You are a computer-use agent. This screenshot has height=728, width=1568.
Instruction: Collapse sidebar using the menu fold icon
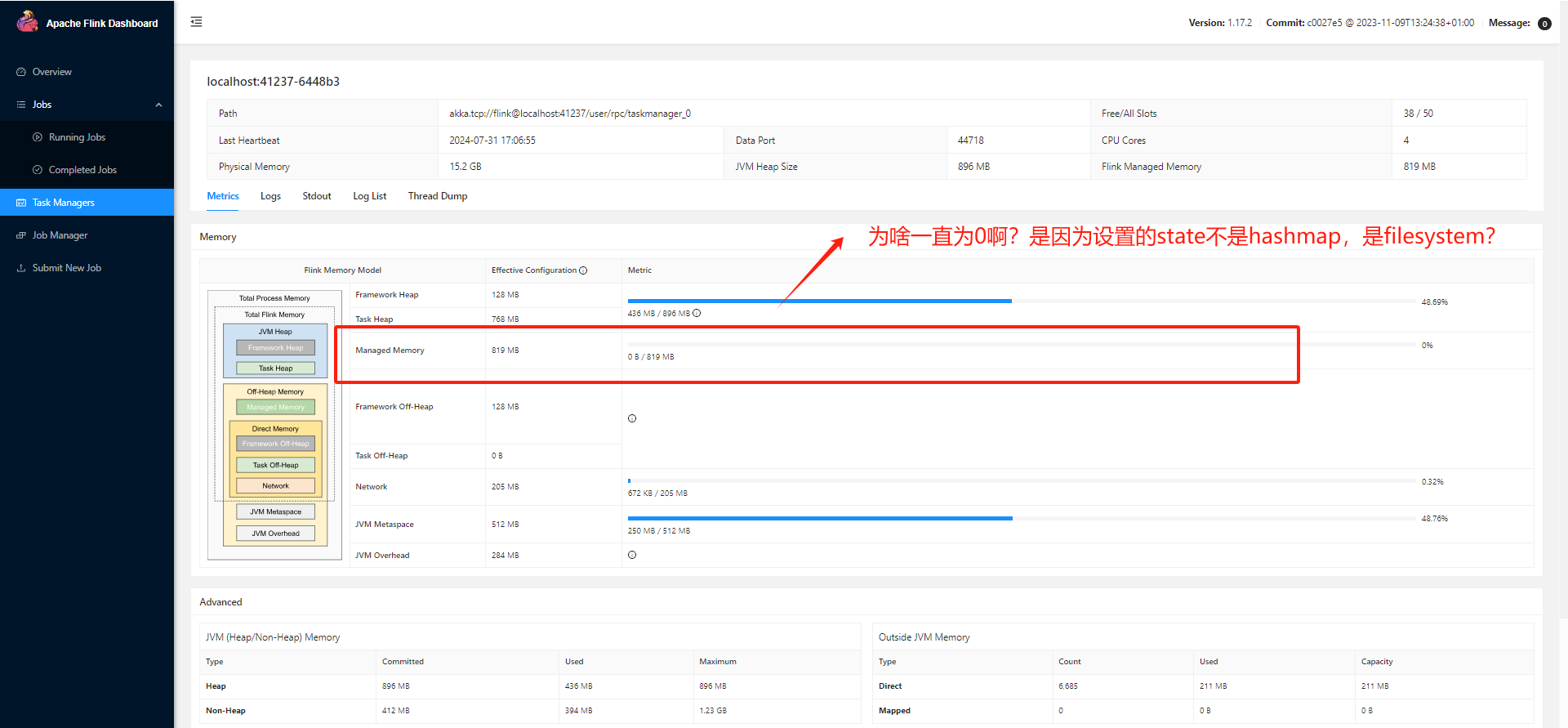196,22
